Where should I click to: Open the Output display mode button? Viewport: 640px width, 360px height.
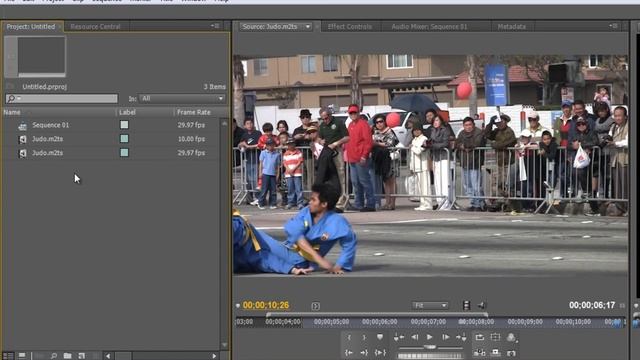(511, 338)
